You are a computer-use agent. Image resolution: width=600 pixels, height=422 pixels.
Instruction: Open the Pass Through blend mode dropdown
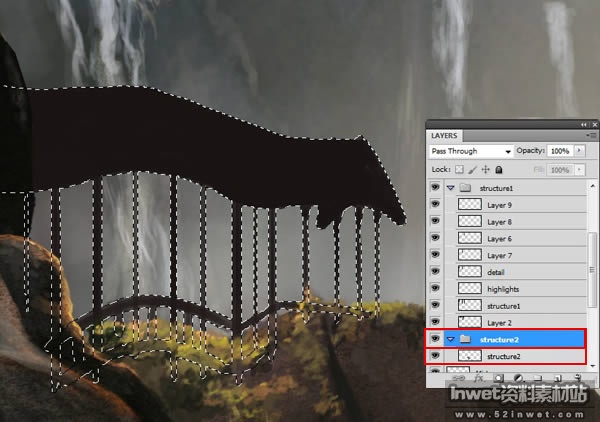click(x=471, y=151)
